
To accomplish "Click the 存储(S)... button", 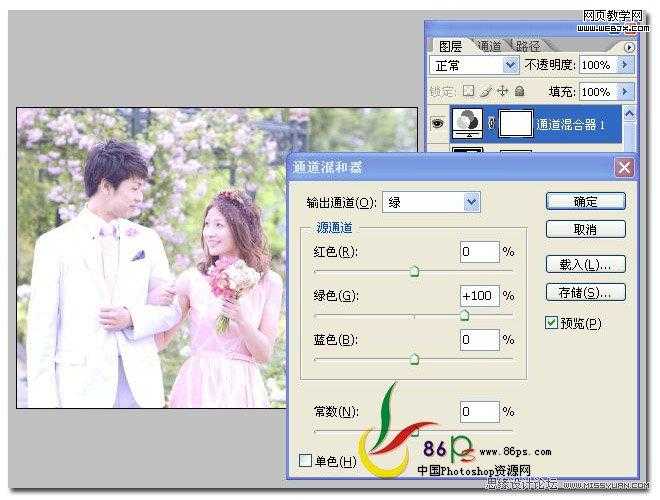I will click(585, 292).
